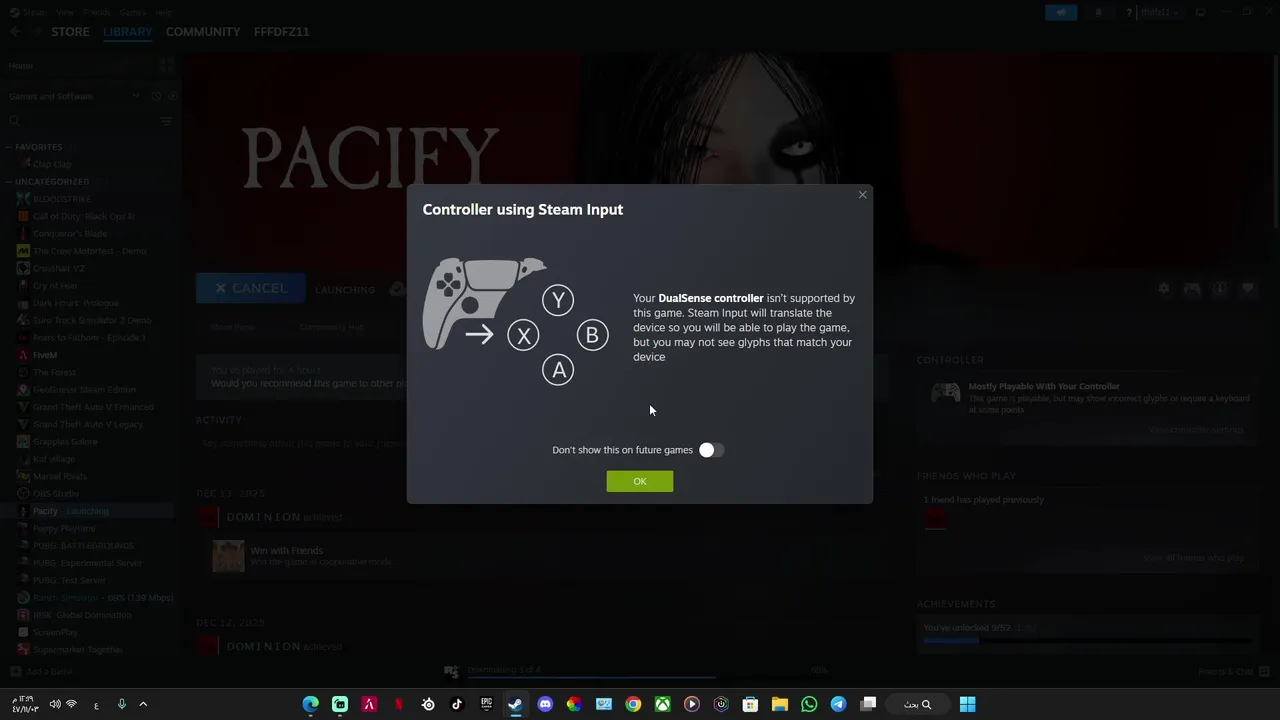Image resolution: width=1280 pixels, height=720 pixels.
Task: Select Conqueror's Blade in the library
Action: coord(70,233)
